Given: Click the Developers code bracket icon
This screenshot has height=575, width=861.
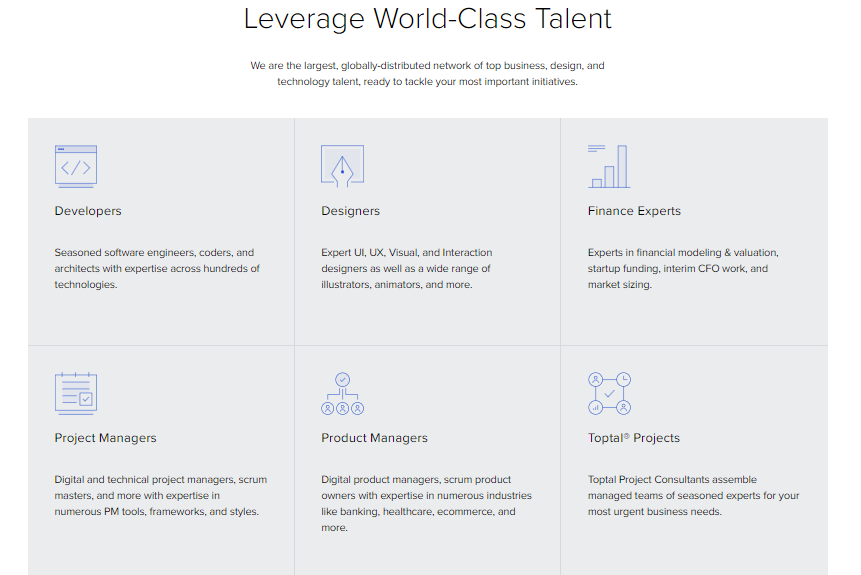Looking at the screenshot, I should click(x=76, y=166).
